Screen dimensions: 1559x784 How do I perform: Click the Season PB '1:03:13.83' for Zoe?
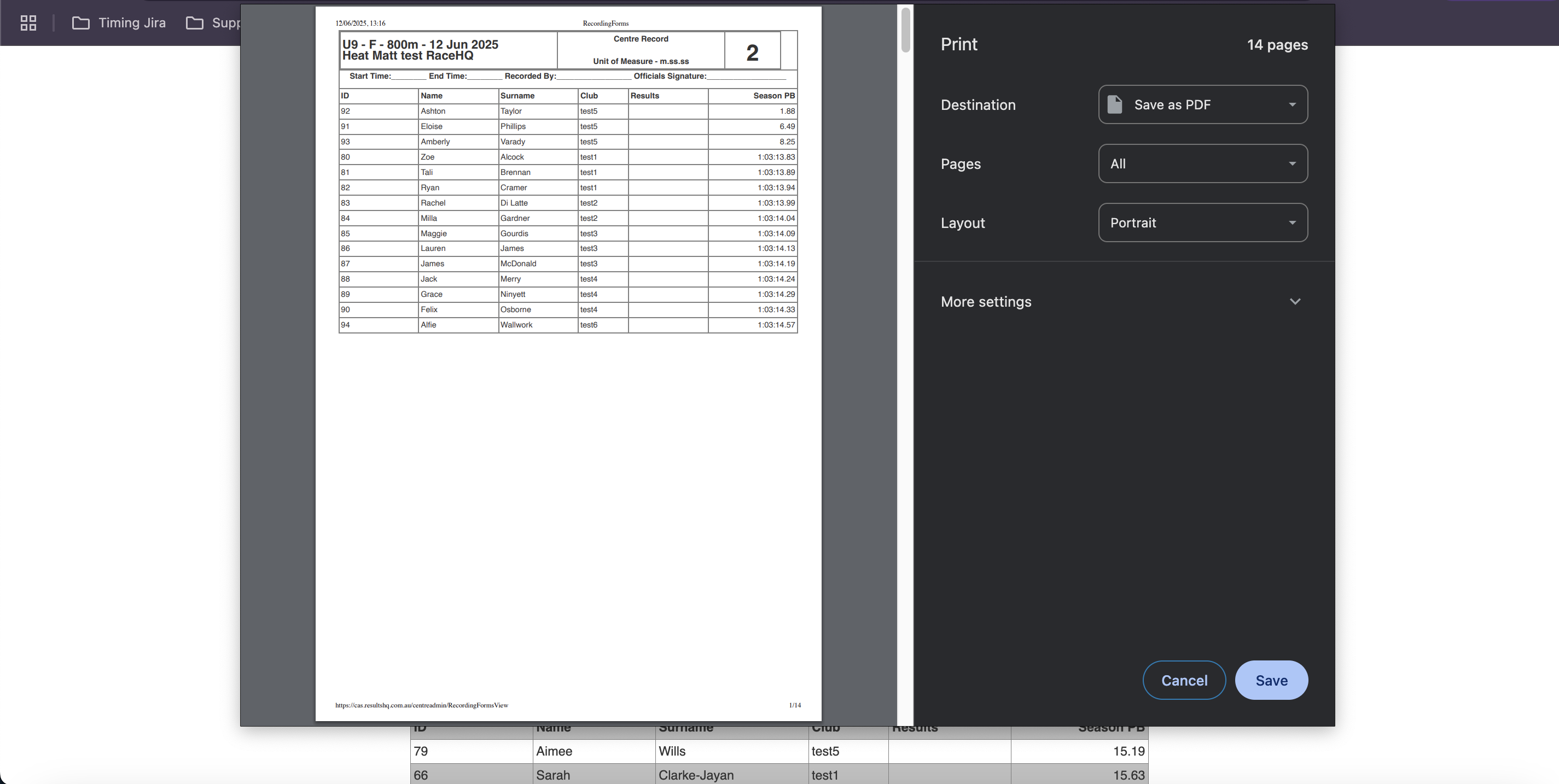point(776,157)
